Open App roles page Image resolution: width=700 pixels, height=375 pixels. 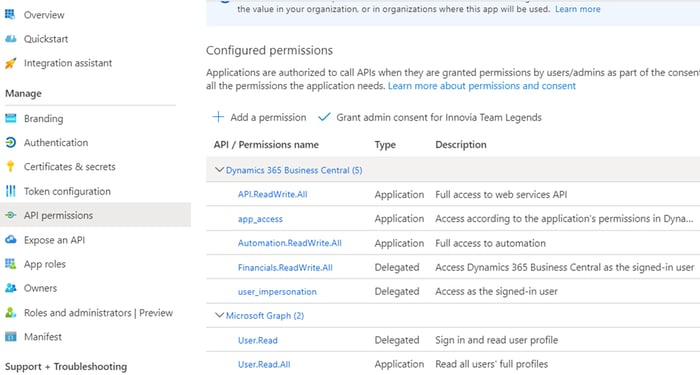coord(45,264)
